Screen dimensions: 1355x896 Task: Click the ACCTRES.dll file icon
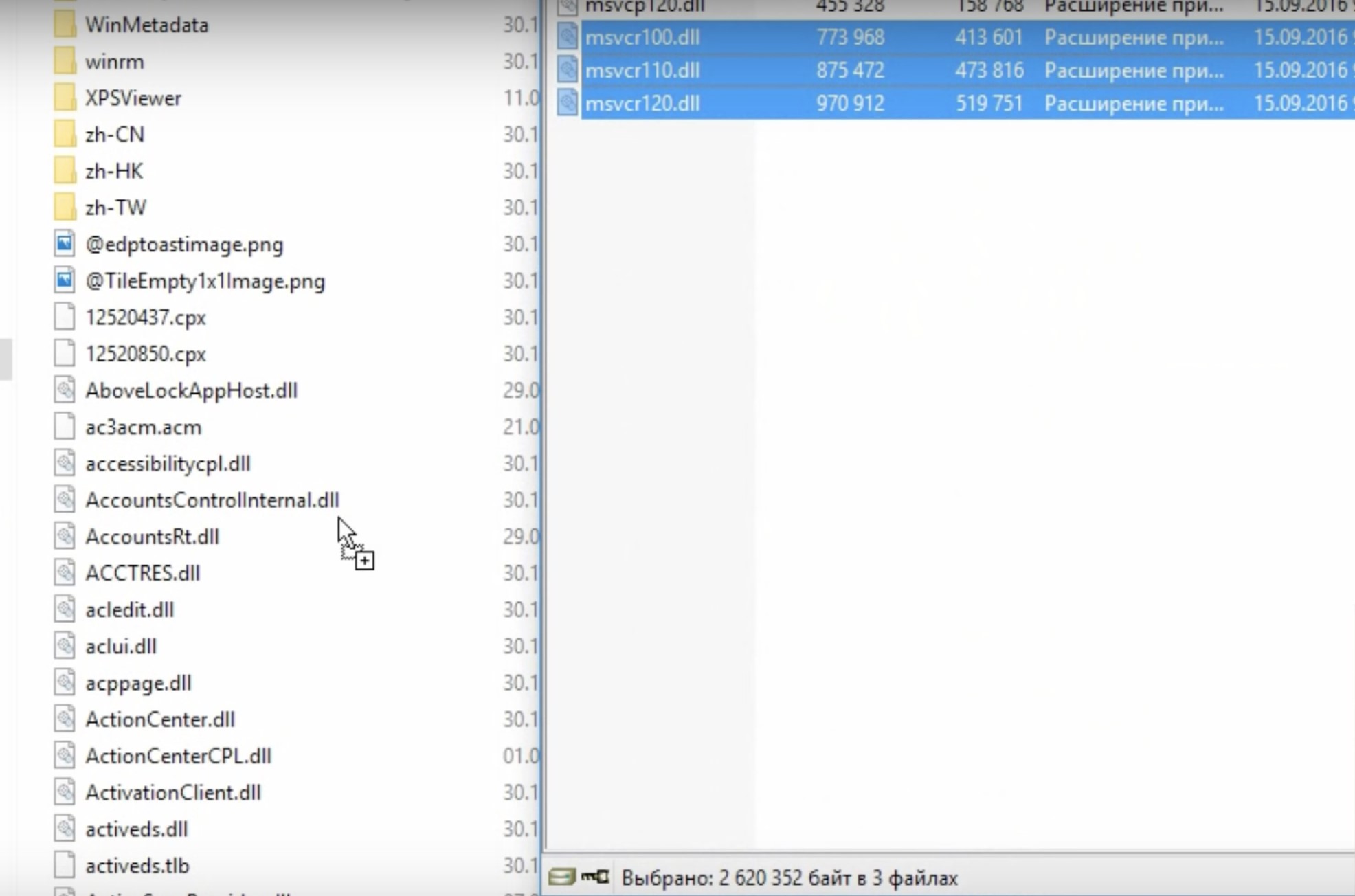65,573
